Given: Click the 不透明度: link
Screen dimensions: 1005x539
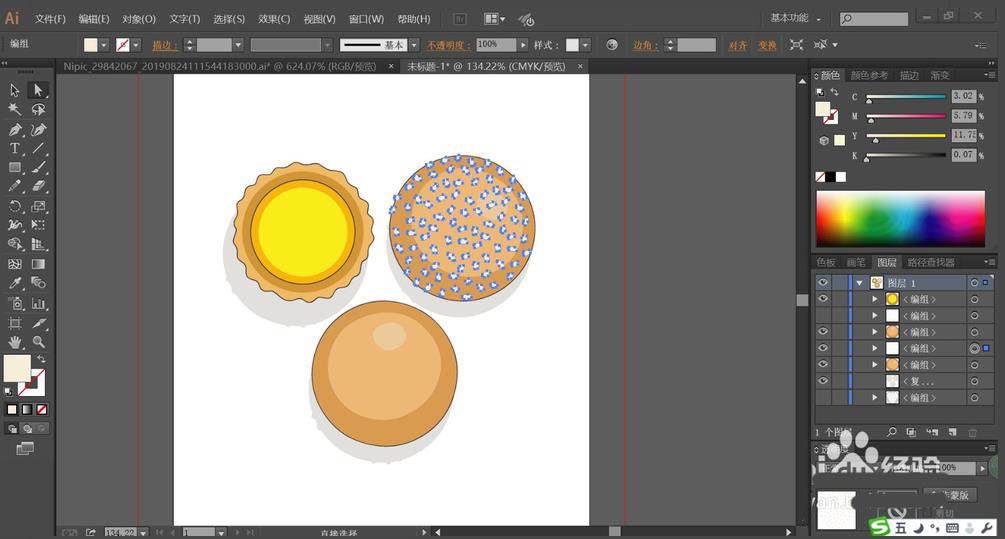Looking at the screenshot, I should (449, 46).
